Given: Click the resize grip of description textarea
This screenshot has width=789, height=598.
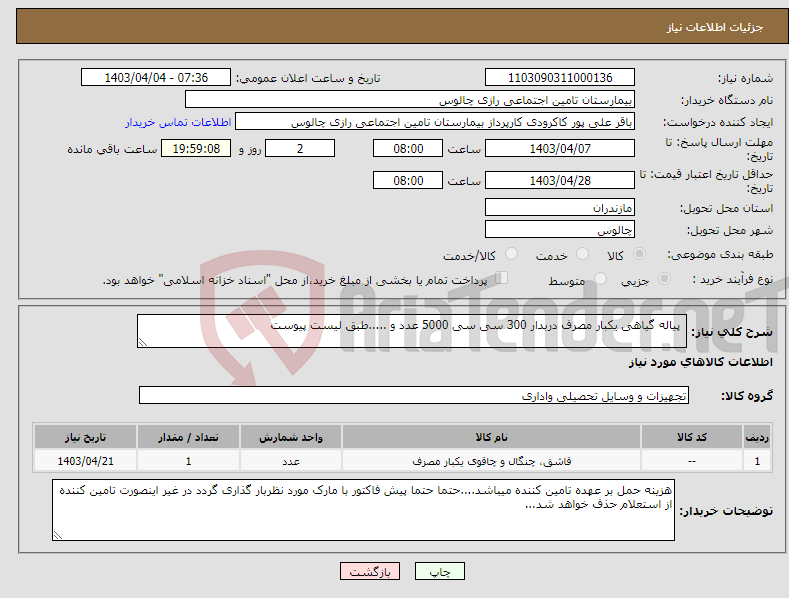Looking at the screenshot, I should tap(143, 342).
